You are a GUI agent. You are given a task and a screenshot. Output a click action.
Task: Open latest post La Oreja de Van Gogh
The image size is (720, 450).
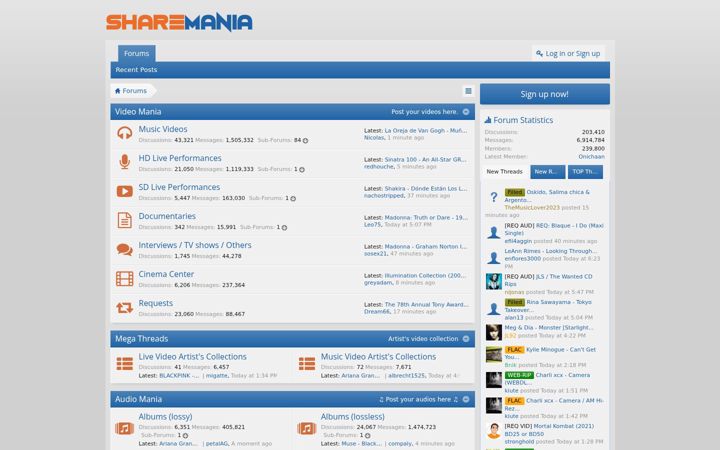[x=426, y=130]
